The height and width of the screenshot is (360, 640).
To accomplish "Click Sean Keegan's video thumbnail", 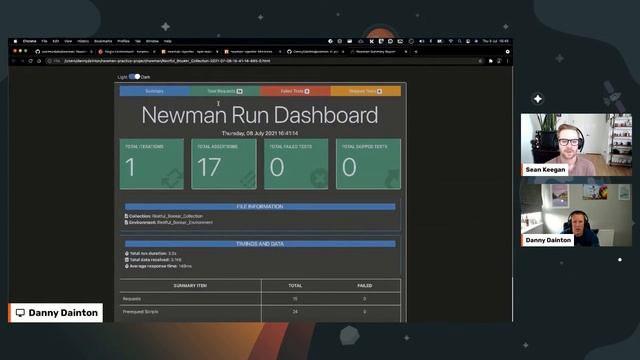I will [576, 145].
